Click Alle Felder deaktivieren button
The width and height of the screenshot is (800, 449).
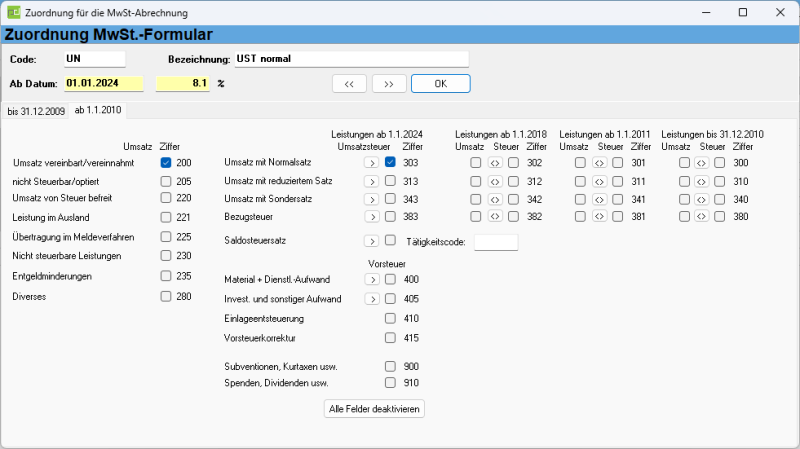pyautogui.click(x=374, y=409)
